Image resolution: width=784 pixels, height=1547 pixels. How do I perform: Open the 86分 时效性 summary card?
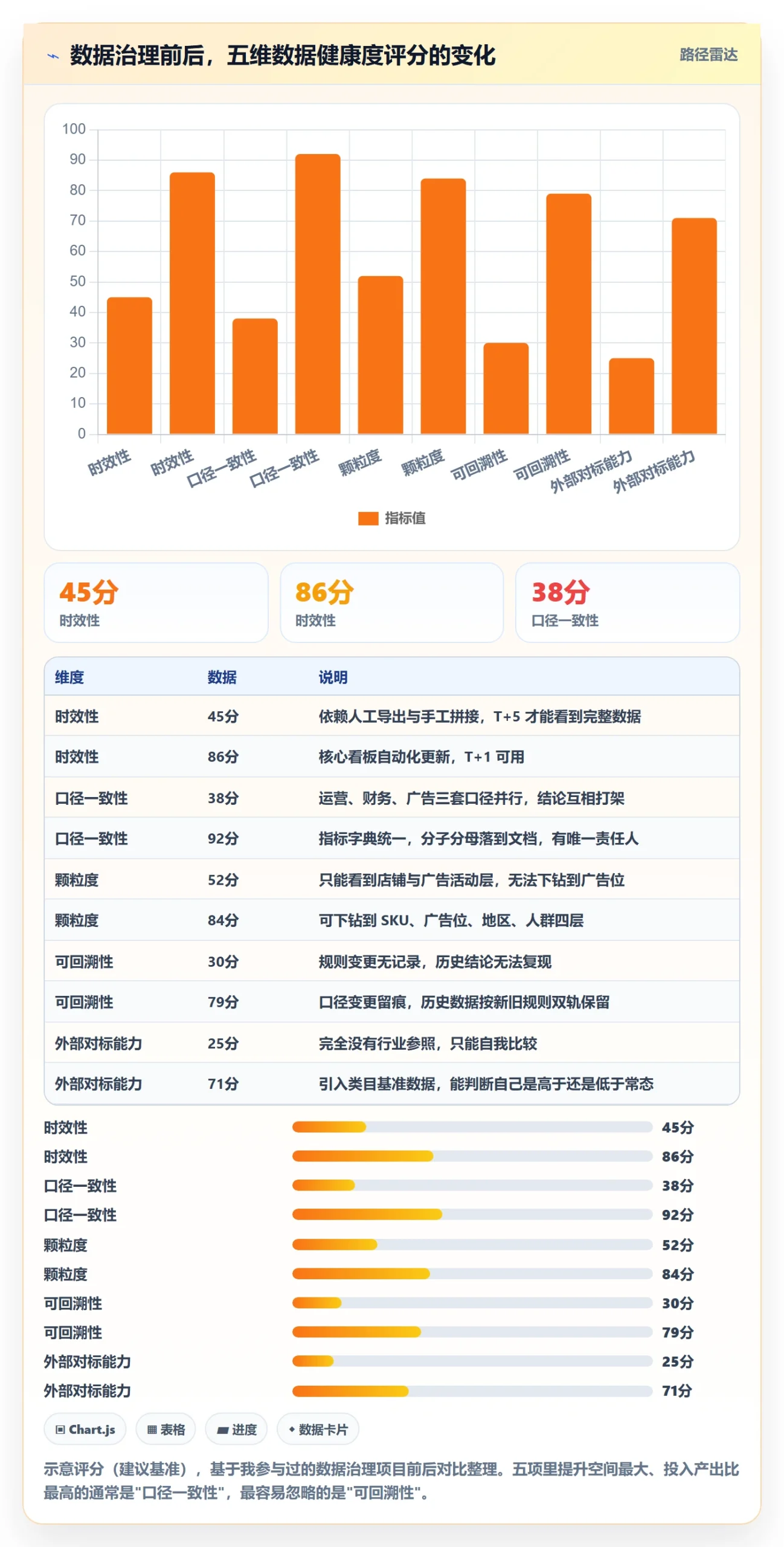(x=391, y=602)
